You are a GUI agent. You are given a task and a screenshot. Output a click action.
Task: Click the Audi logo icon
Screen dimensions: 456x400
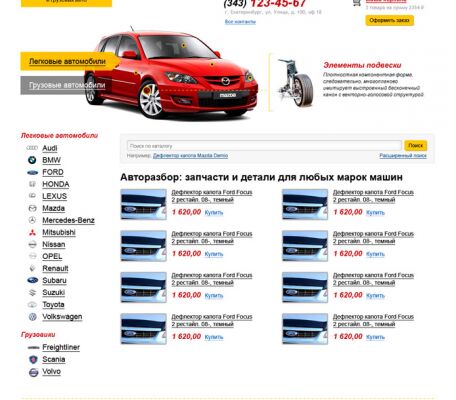click(32, 148)
